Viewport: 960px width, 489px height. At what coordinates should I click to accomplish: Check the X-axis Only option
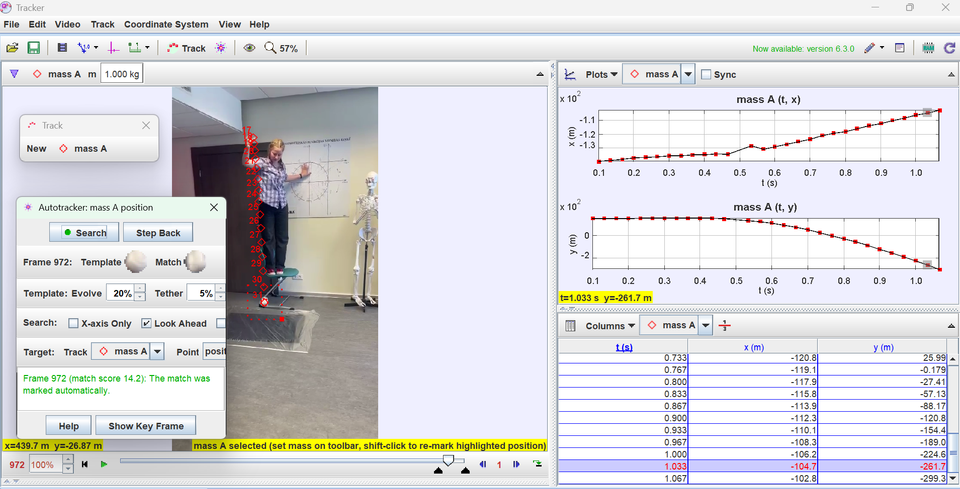(x=73, y=323)
